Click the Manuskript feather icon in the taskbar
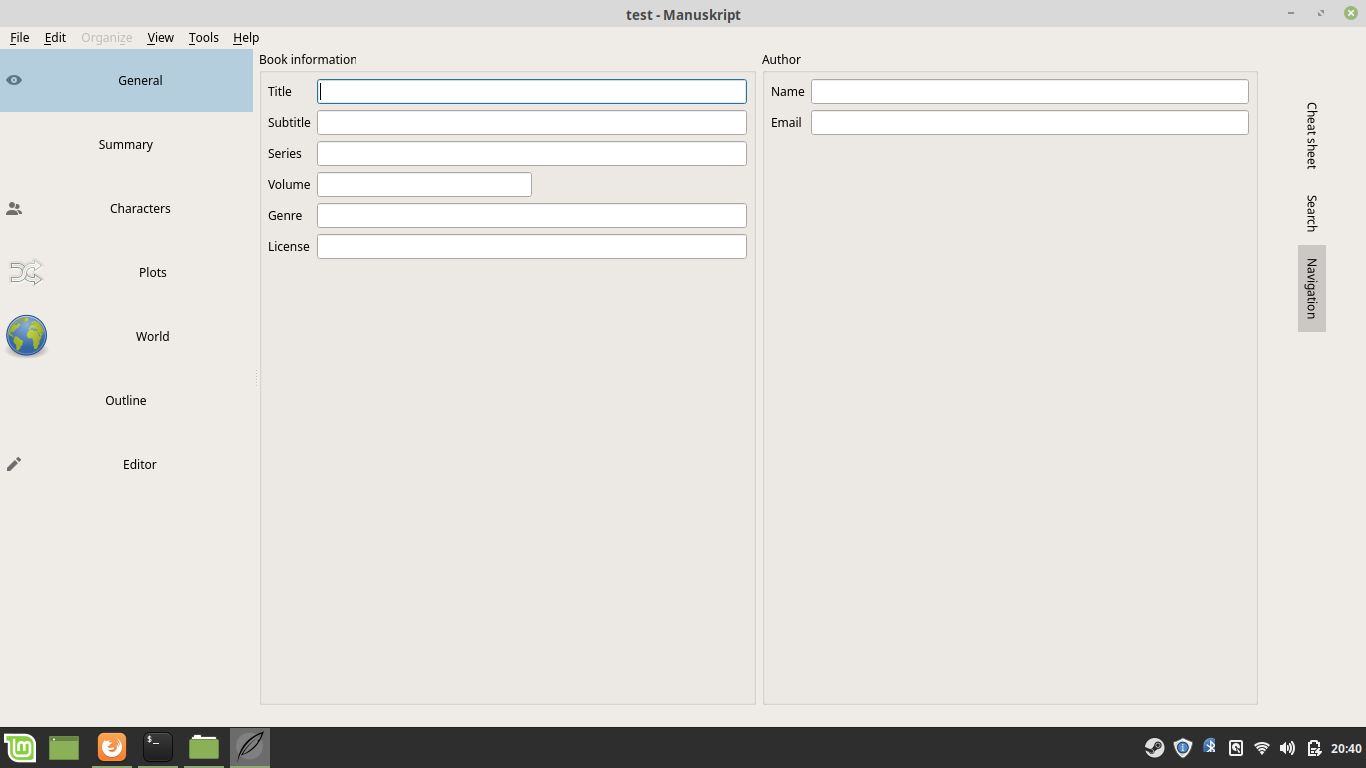1366x768 pixels. (250, 747)
